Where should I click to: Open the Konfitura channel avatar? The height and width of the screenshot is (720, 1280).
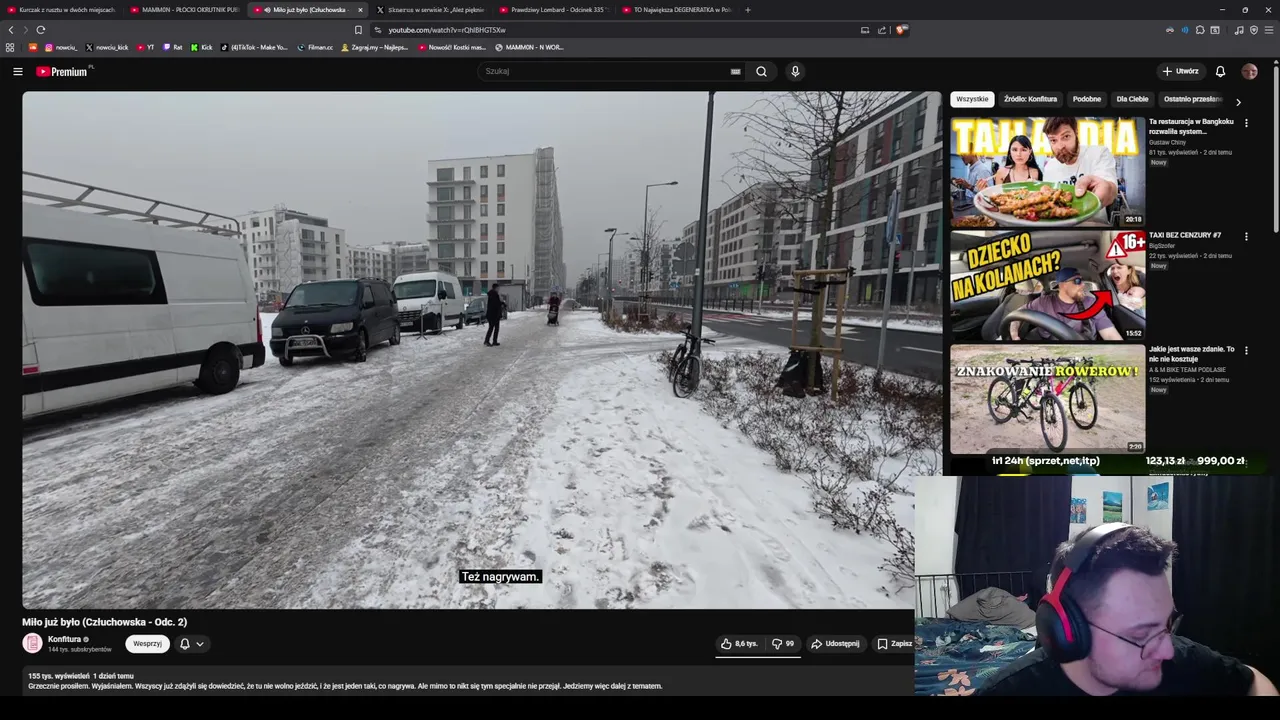[x=32, y=643]
